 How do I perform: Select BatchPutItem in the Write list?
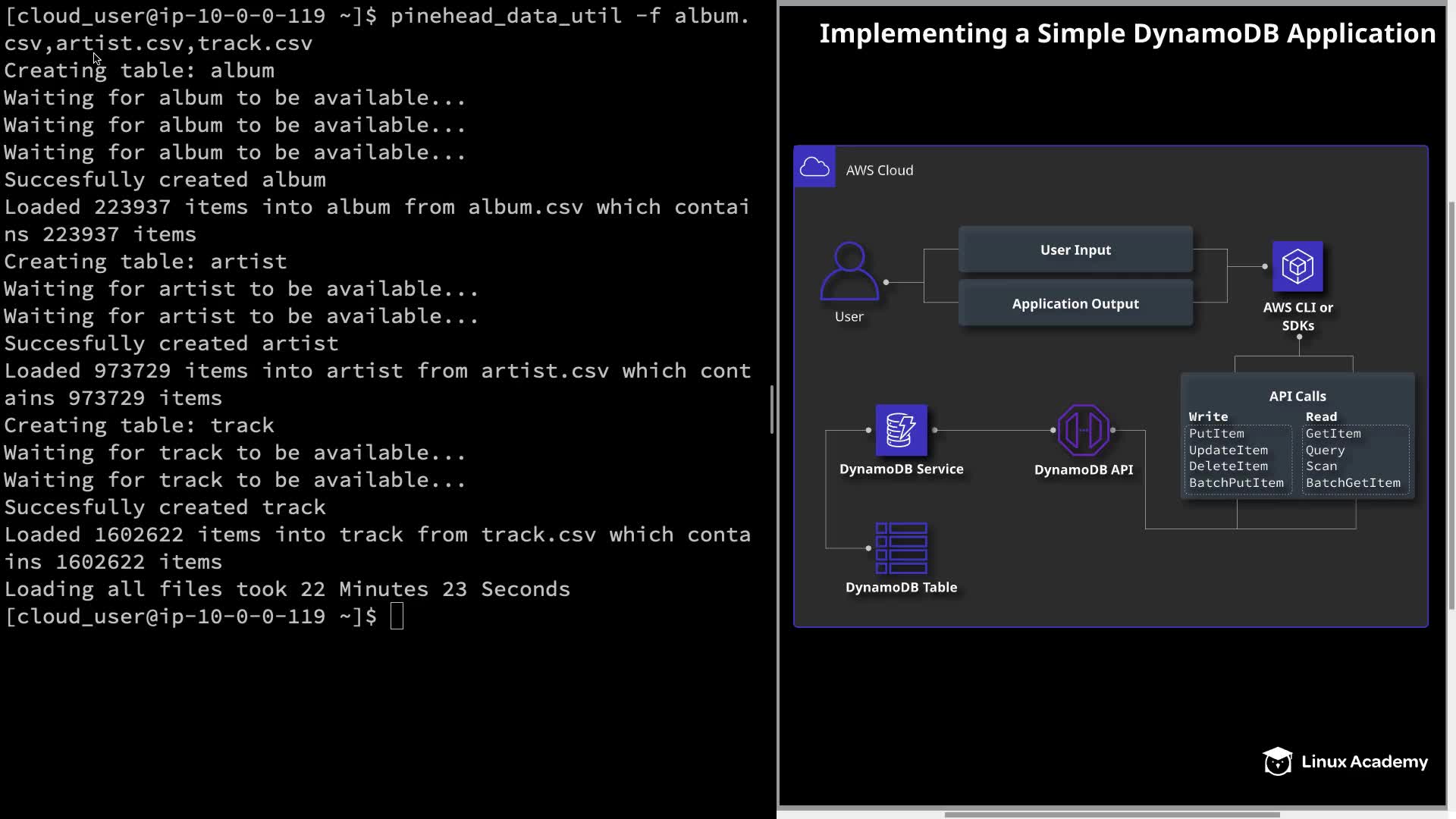pyautogui.click(x=1236, y=483)
